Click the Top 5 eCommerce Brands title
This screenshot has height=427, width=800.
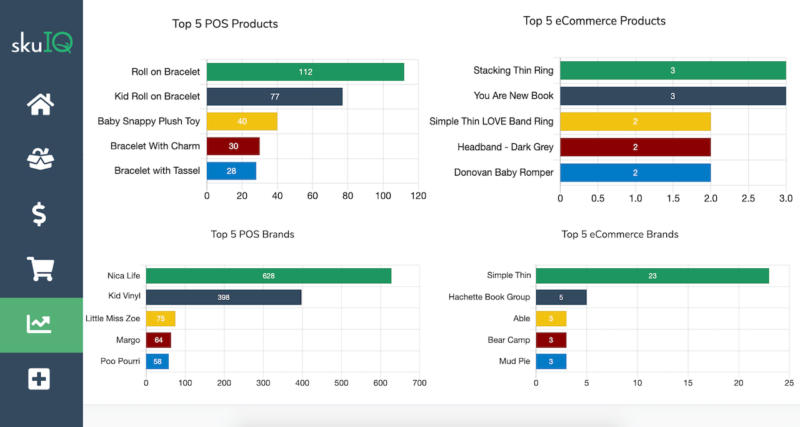click(620, 234)
